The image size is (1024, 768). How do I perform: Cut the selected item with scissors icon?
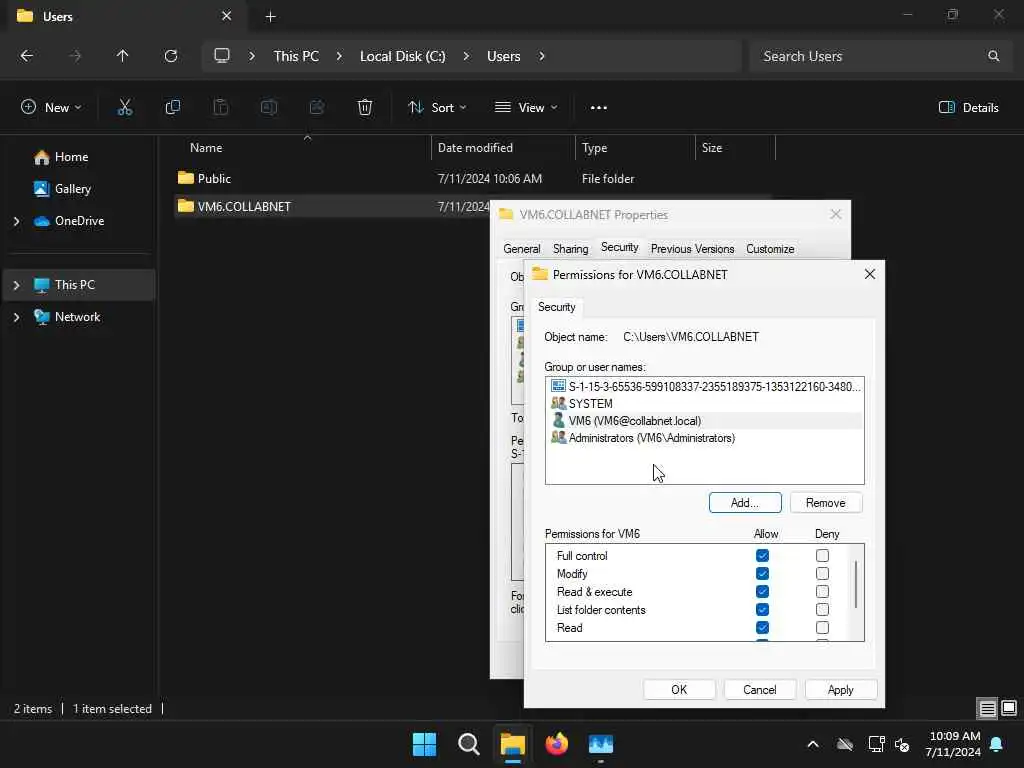click(x=125, y=108)
